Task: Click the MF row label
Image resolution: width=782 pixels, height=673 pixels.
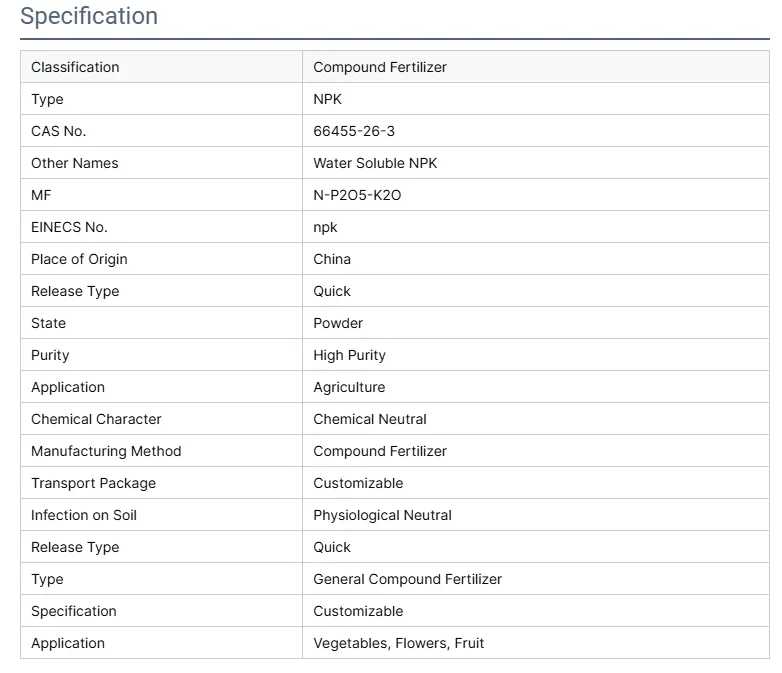Action: click(41, 195)
